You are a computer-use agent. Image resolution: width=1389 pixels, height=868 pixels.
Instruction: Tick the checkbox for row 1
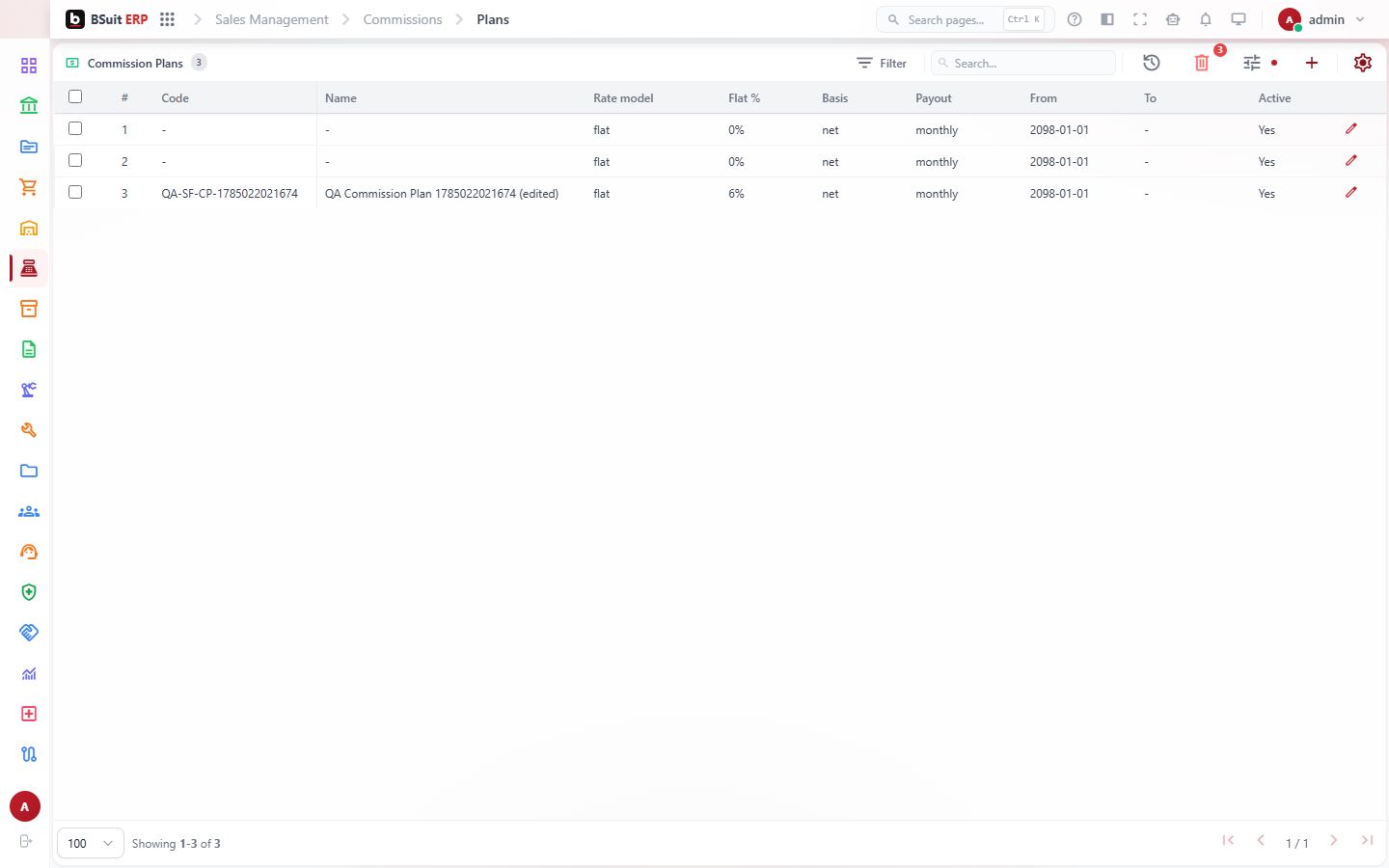click(x=75, y=128)
